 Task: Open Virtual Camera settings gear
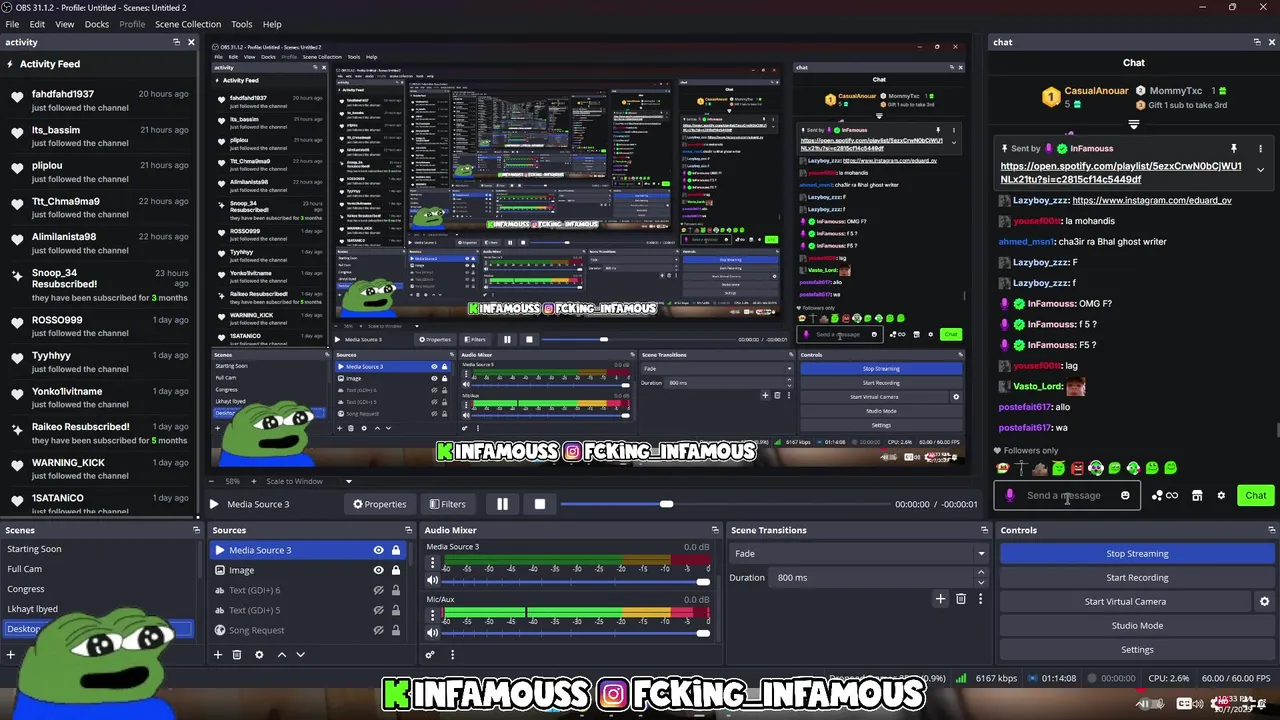click(x=1264, y=602)
